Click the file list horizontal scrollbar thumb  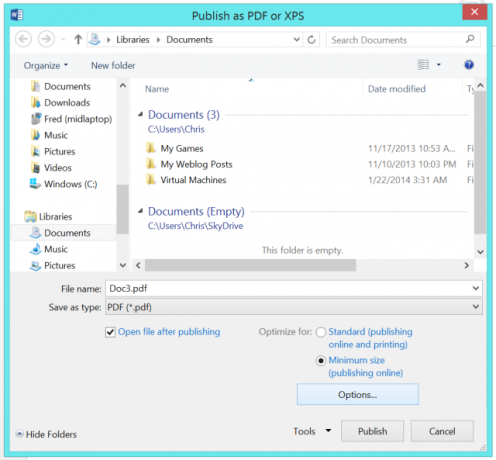click(x=250, y=265)
